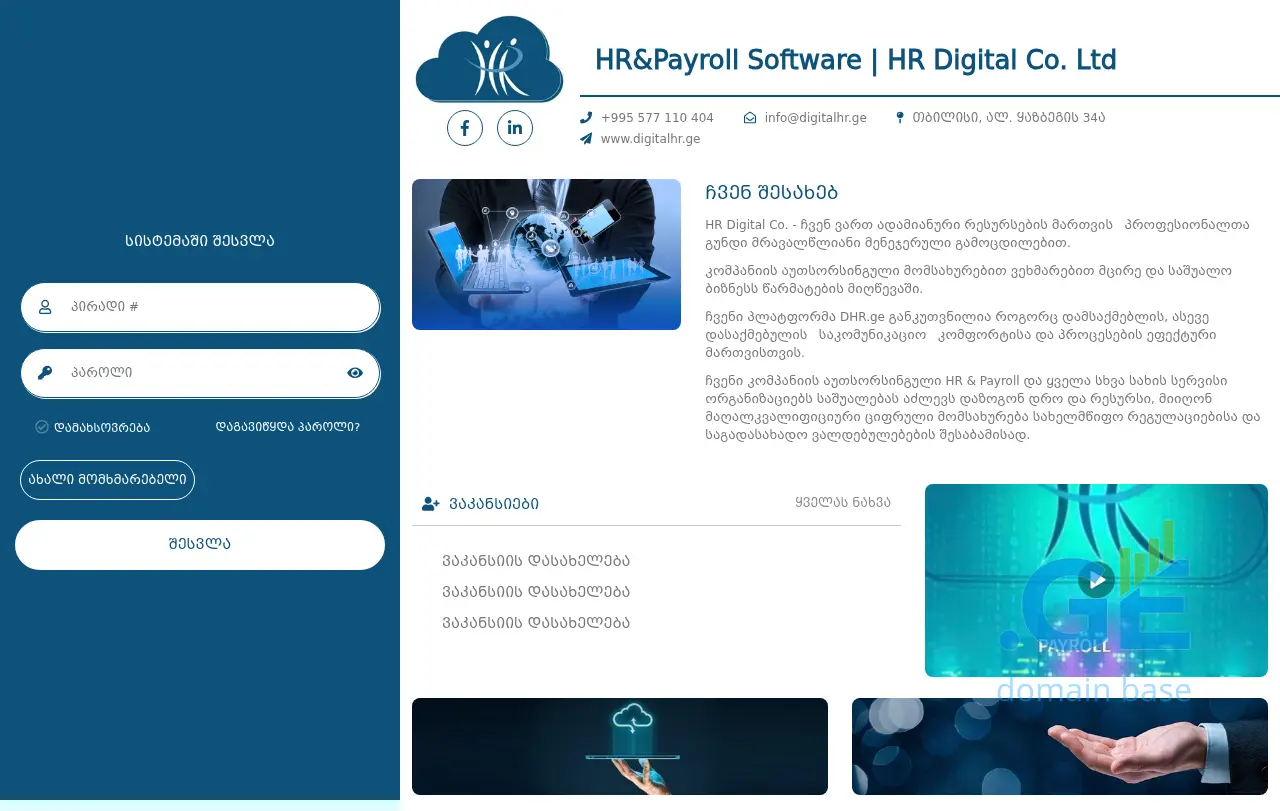This screenshot has width=1280, height=811.
Task: Open ყველას ნახვა view all link
Action: pos(842,502)
